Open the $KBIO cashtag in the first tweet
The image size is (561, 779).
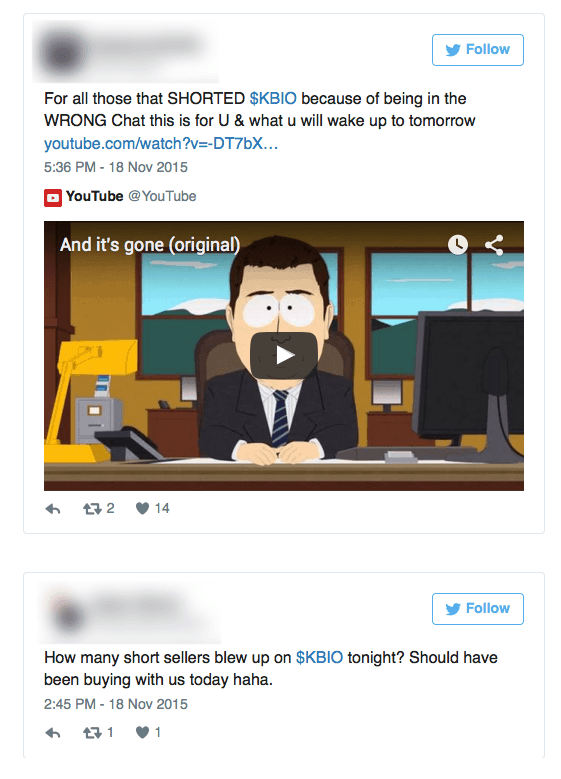[273, 98]
